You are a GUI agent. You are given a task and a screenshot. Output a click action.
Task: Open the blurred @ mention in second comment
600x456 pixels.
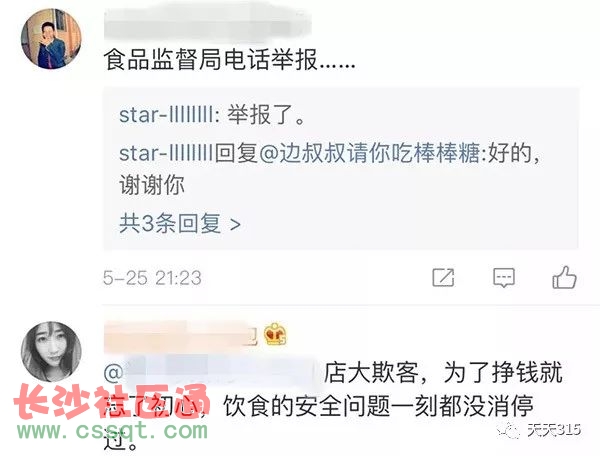click(x=210, y=372)
